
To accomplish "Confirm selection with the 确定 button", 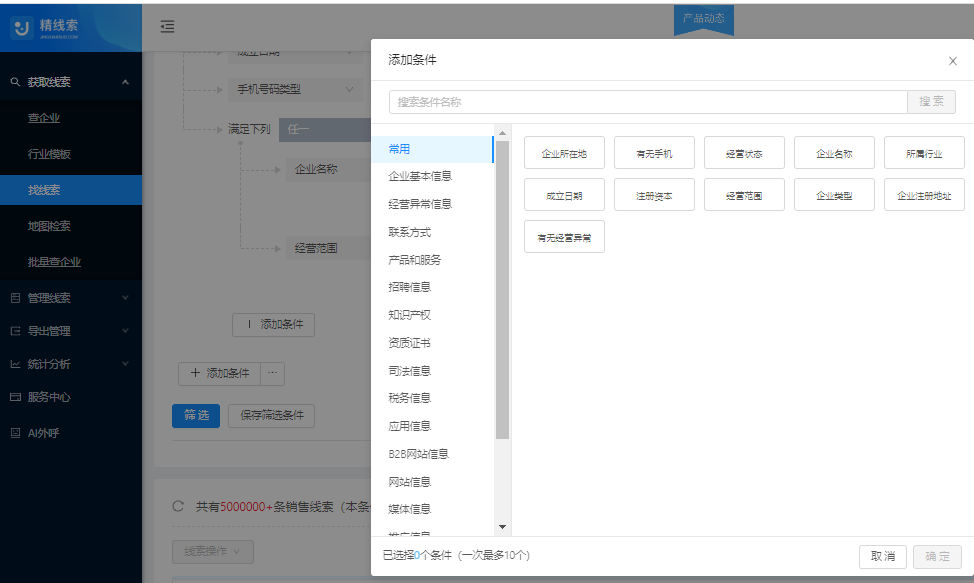I will pyautogui.click(x=937, y=557).
